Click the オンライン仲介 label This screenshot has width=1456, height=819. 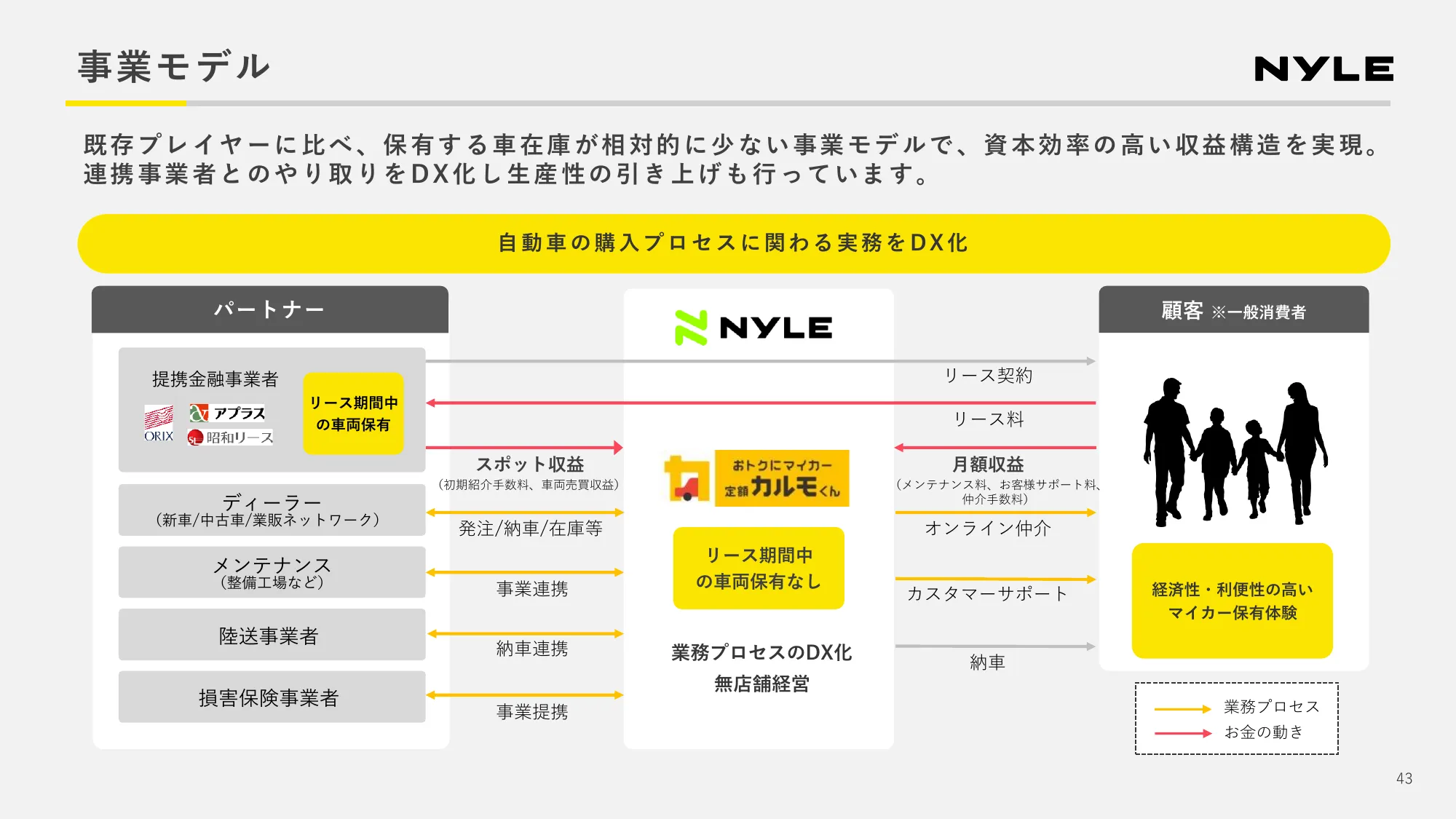pos(988,529)
